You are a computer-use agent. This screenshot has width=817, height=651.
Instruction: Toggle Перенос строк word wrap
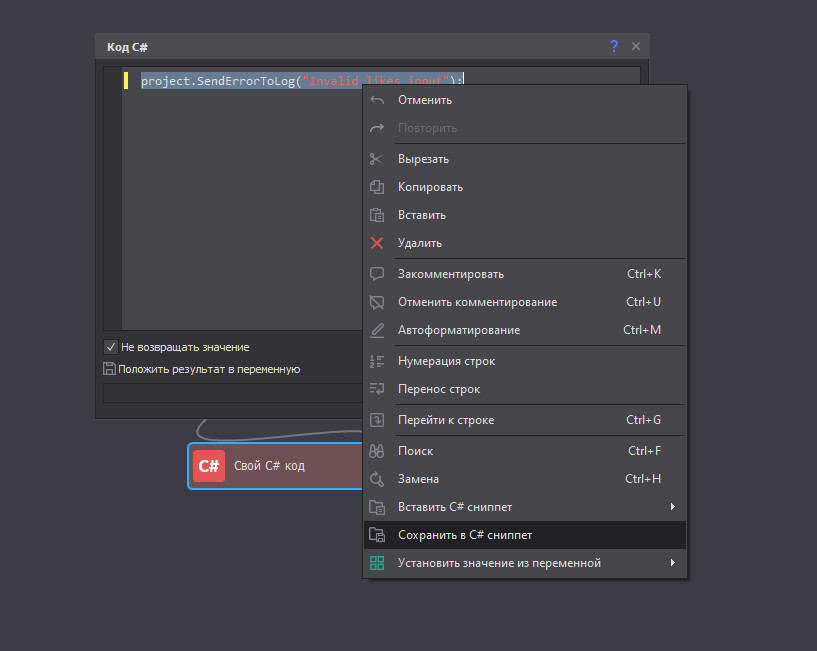[x=438, y=389]
